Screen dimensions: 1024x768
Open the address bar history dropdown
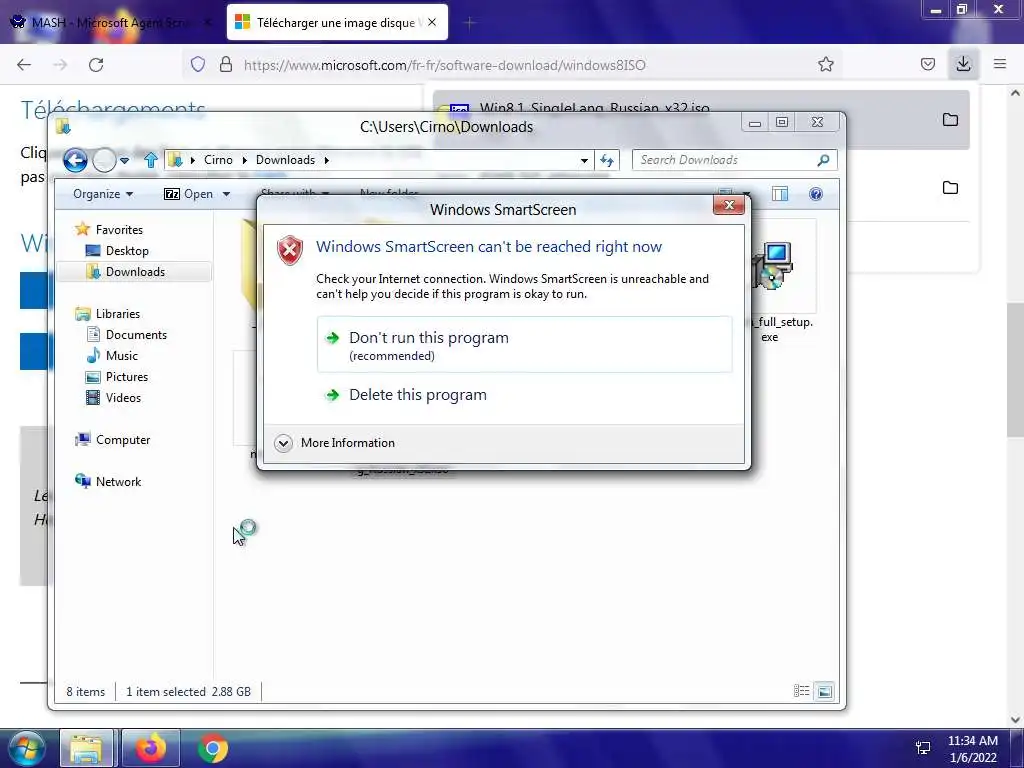point(584,161)
